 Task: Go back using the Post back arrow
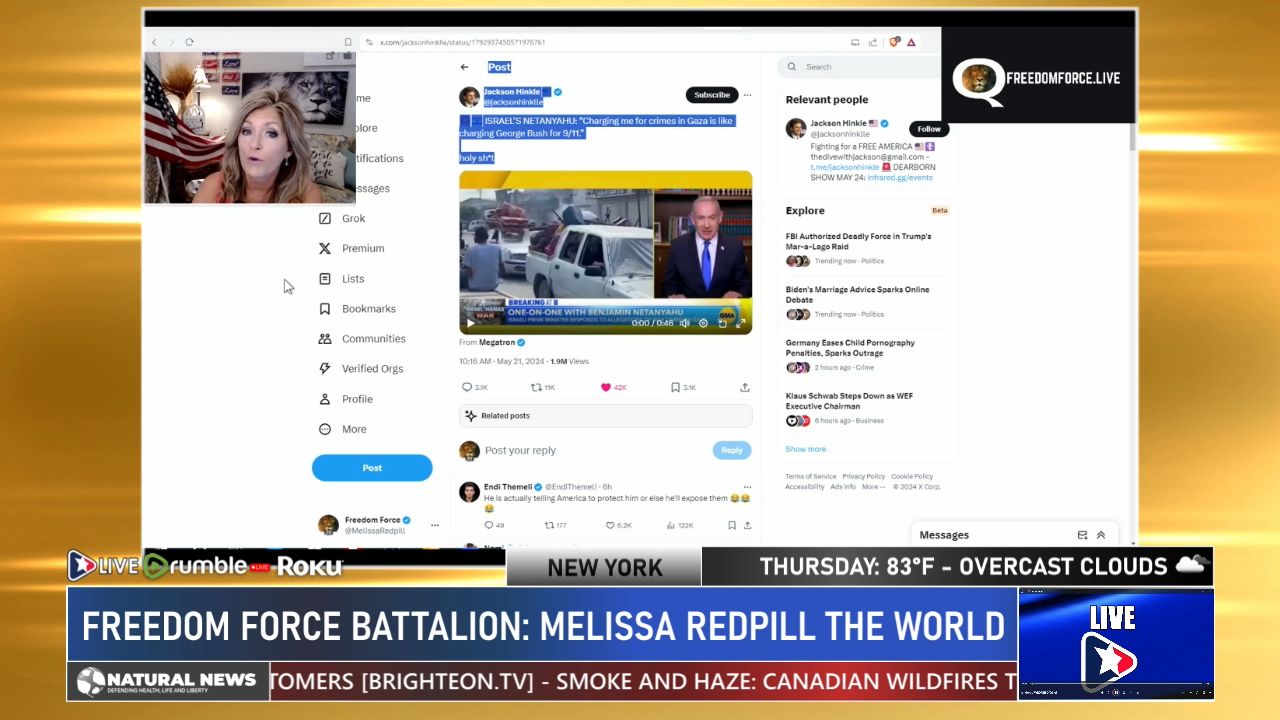pyautogui.click(x=464, y=67)
